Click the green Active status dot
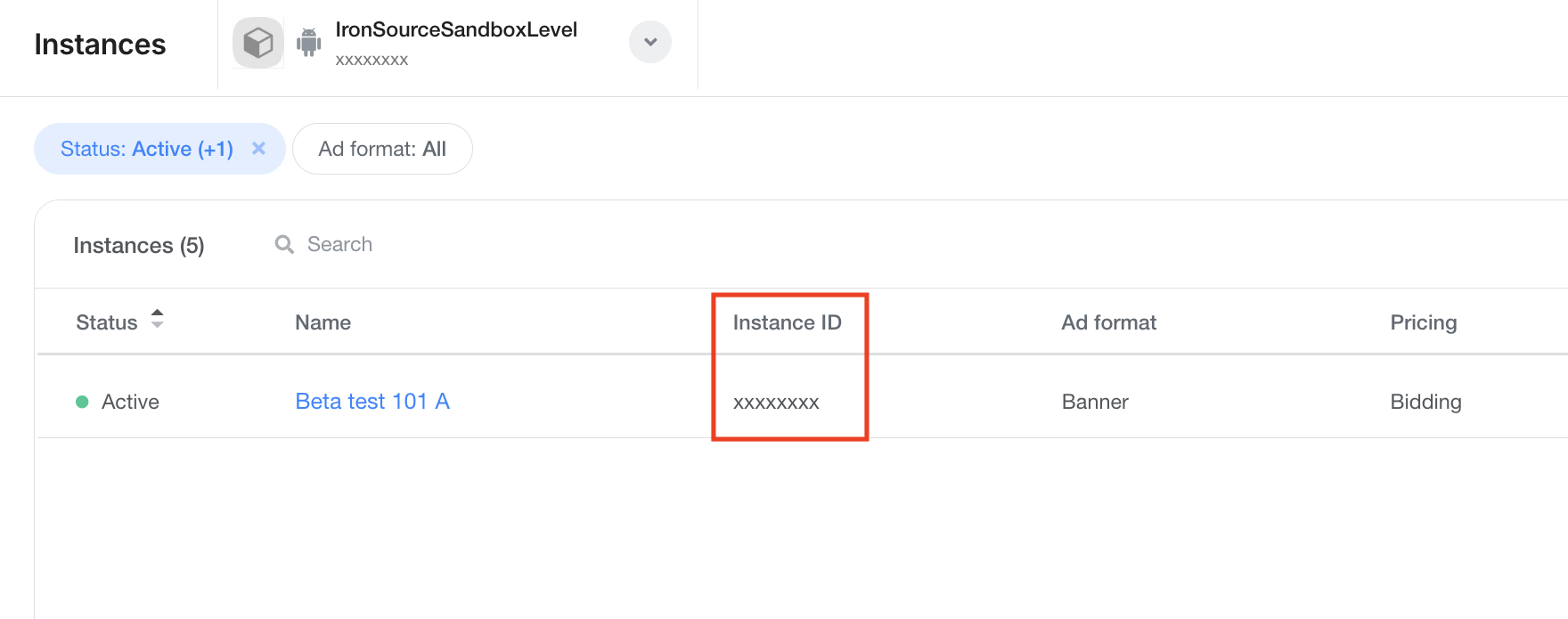 click(82, 402)
